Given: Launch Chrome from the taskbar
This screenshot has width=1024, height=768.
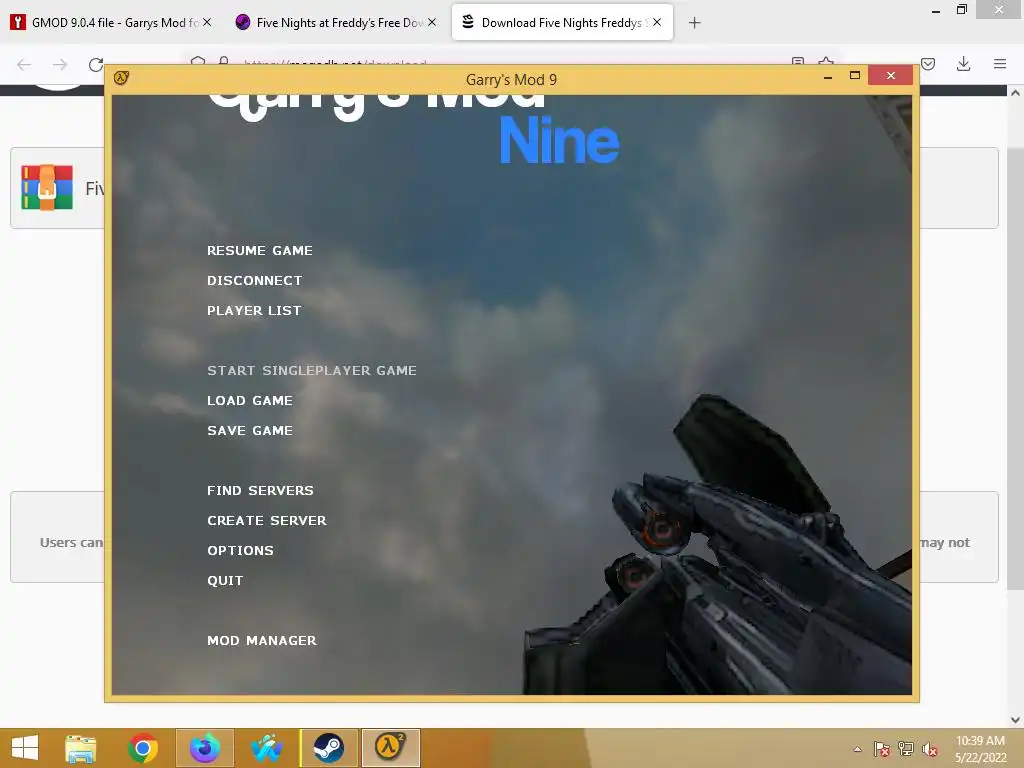Looking at the screenshot, I should (143, 748).
